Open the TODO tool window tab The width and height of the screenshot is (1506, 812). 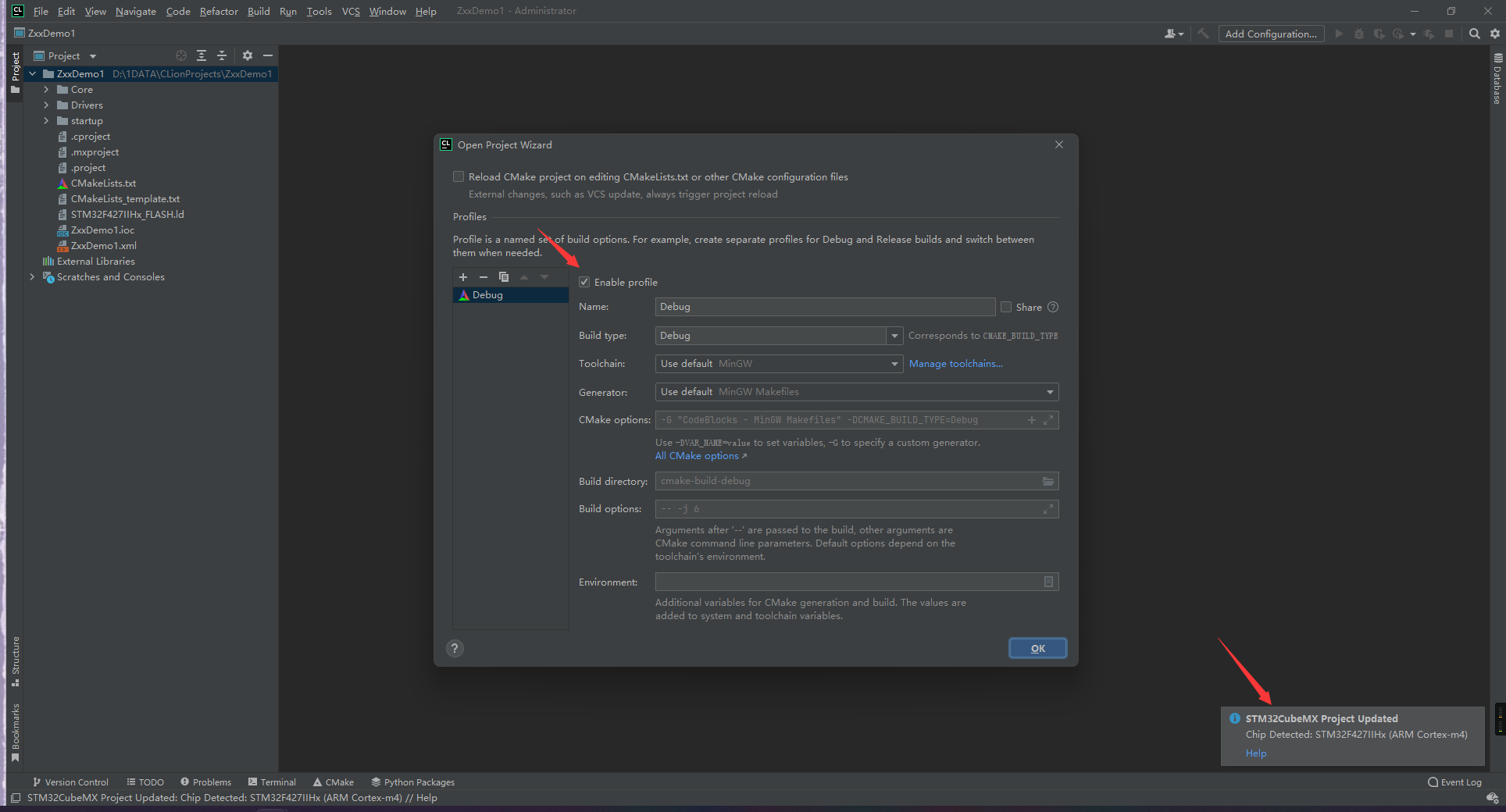point(145,782)
